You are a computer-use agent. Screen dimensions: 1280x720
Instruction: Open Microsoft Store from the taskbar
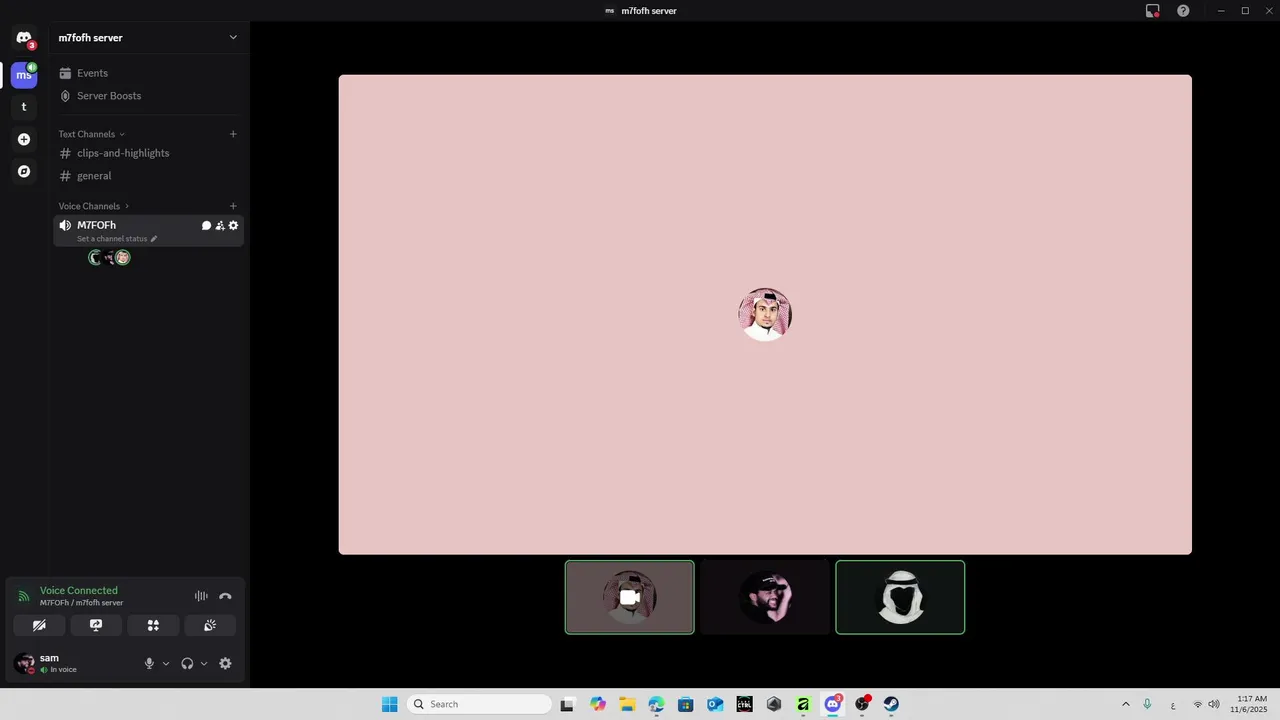click(685, 704)
